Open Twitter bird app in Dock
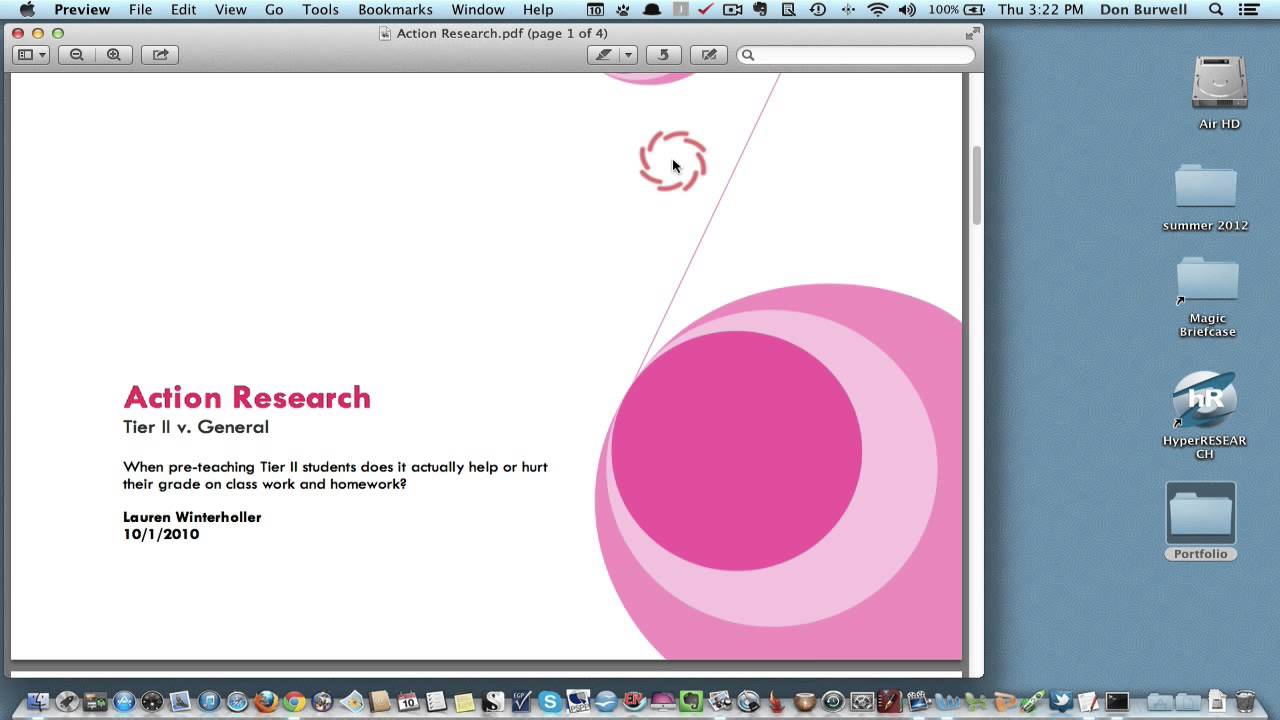This screenshot has height=720, width=1280. coord(1061,702)
